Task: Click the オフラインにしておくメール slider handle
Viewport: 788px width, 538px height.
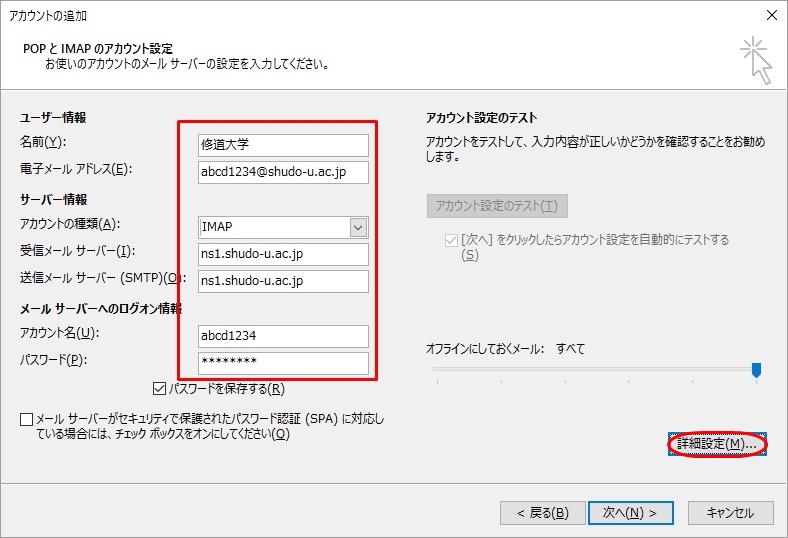Action: click(756, 370)
